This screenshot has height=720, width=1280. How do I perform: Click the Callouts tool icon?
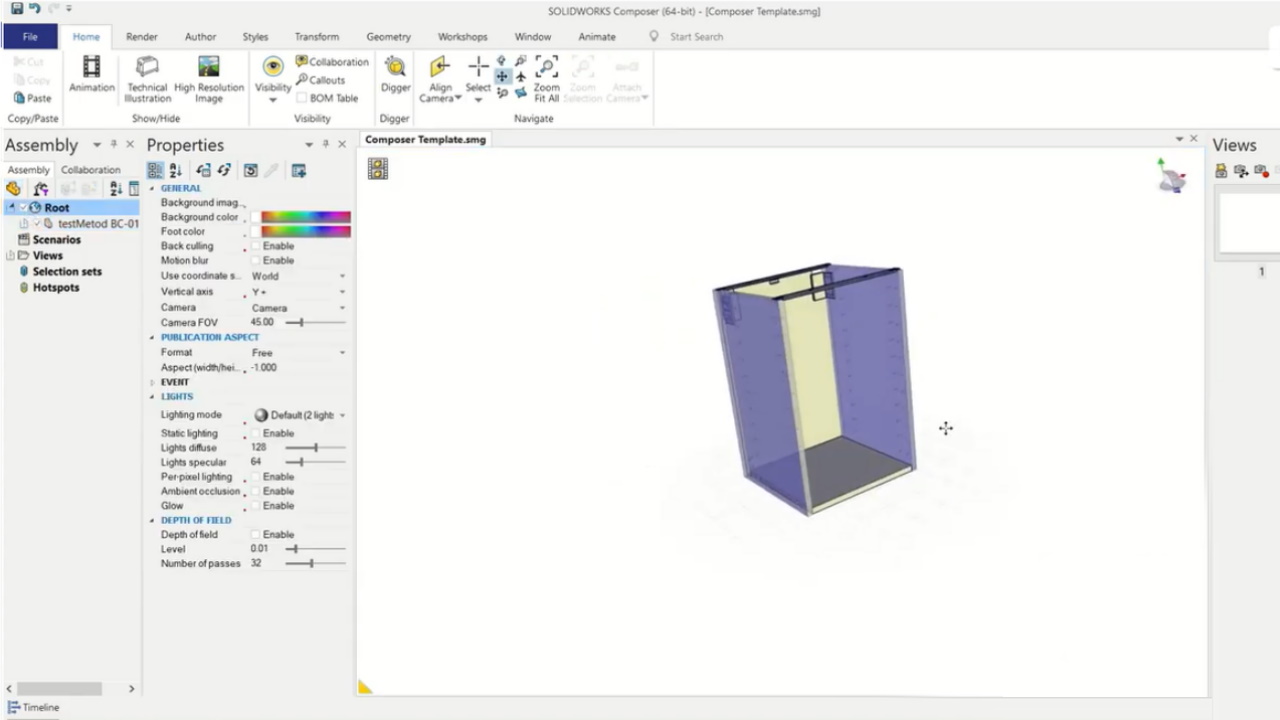click(302, 80)
